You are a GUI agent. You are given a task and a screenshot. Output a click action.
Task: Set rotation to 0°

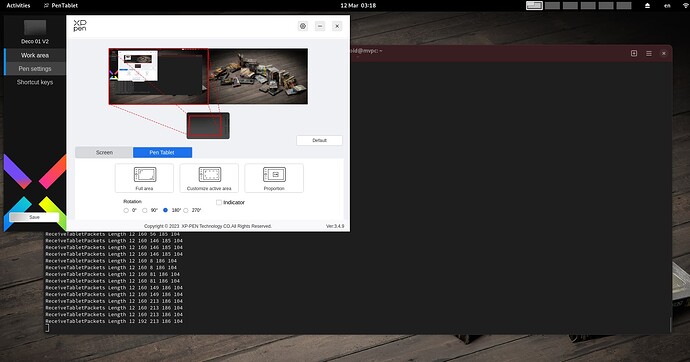pos(126,210)
